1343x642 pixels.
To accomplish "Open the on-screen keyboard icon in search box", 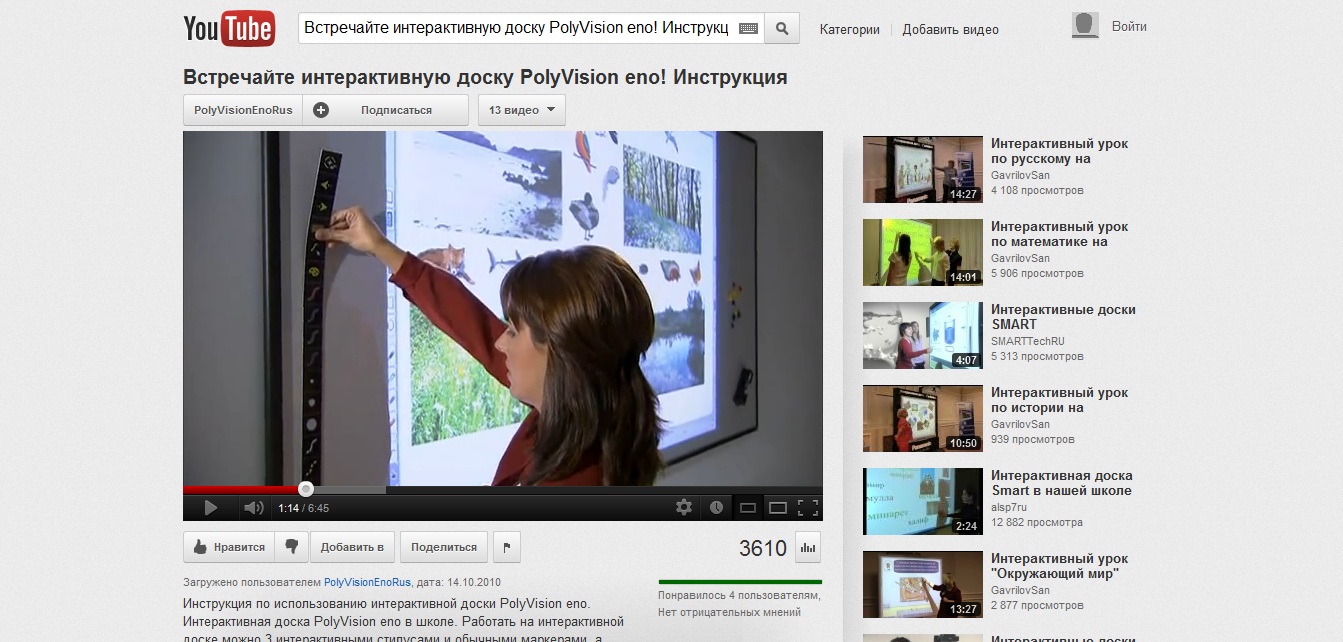I will click(x=748, y=29).
